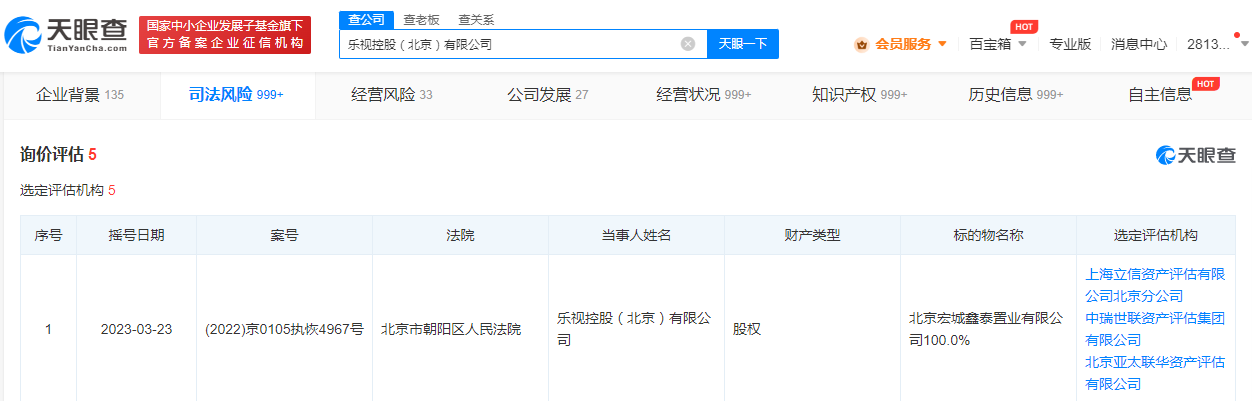The image size is (1252, 401).
Task: Expand the 百宝箱 dropdown arrow
Action: click(x=1022, y=44)
